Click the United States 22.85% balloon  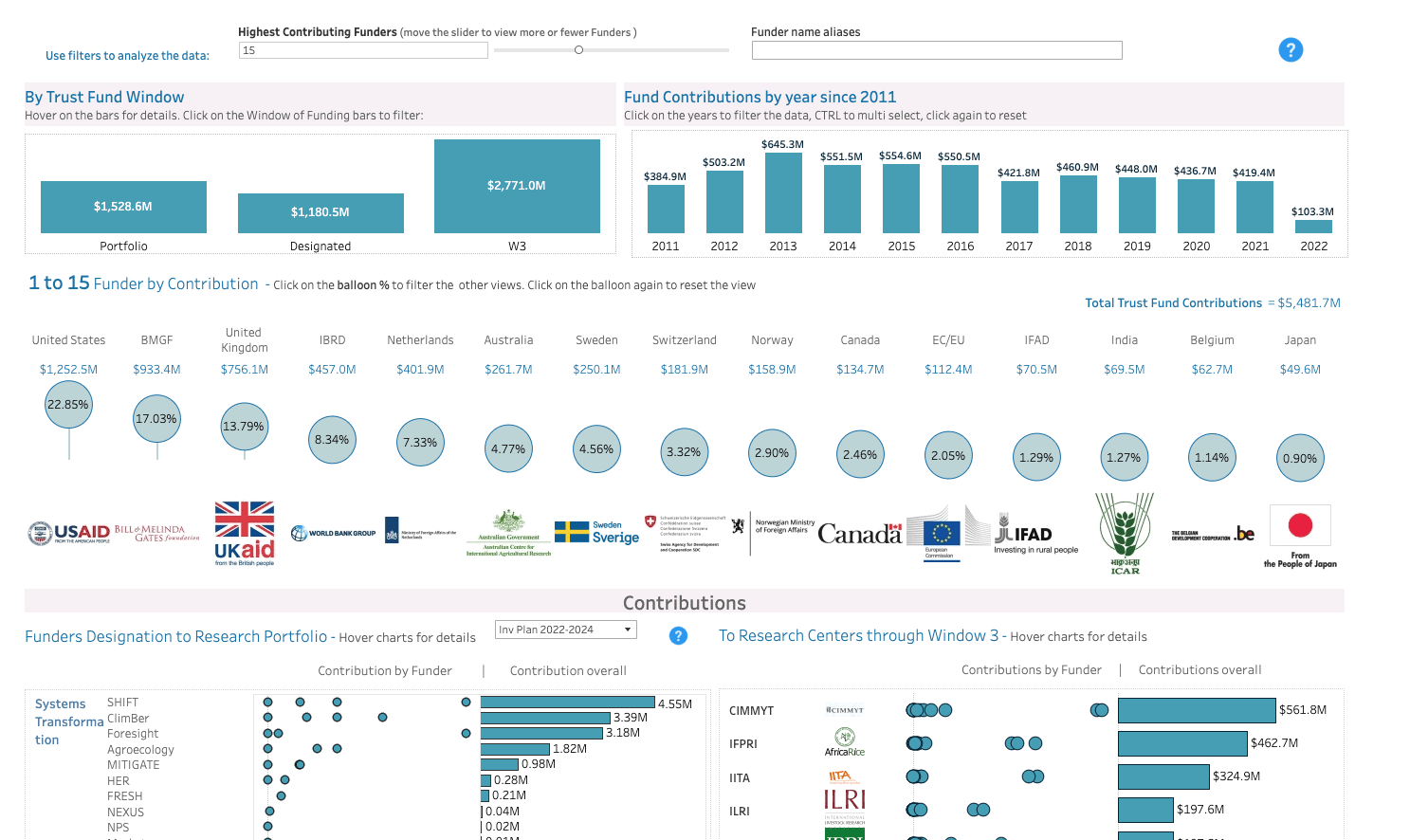click(69, 405)
